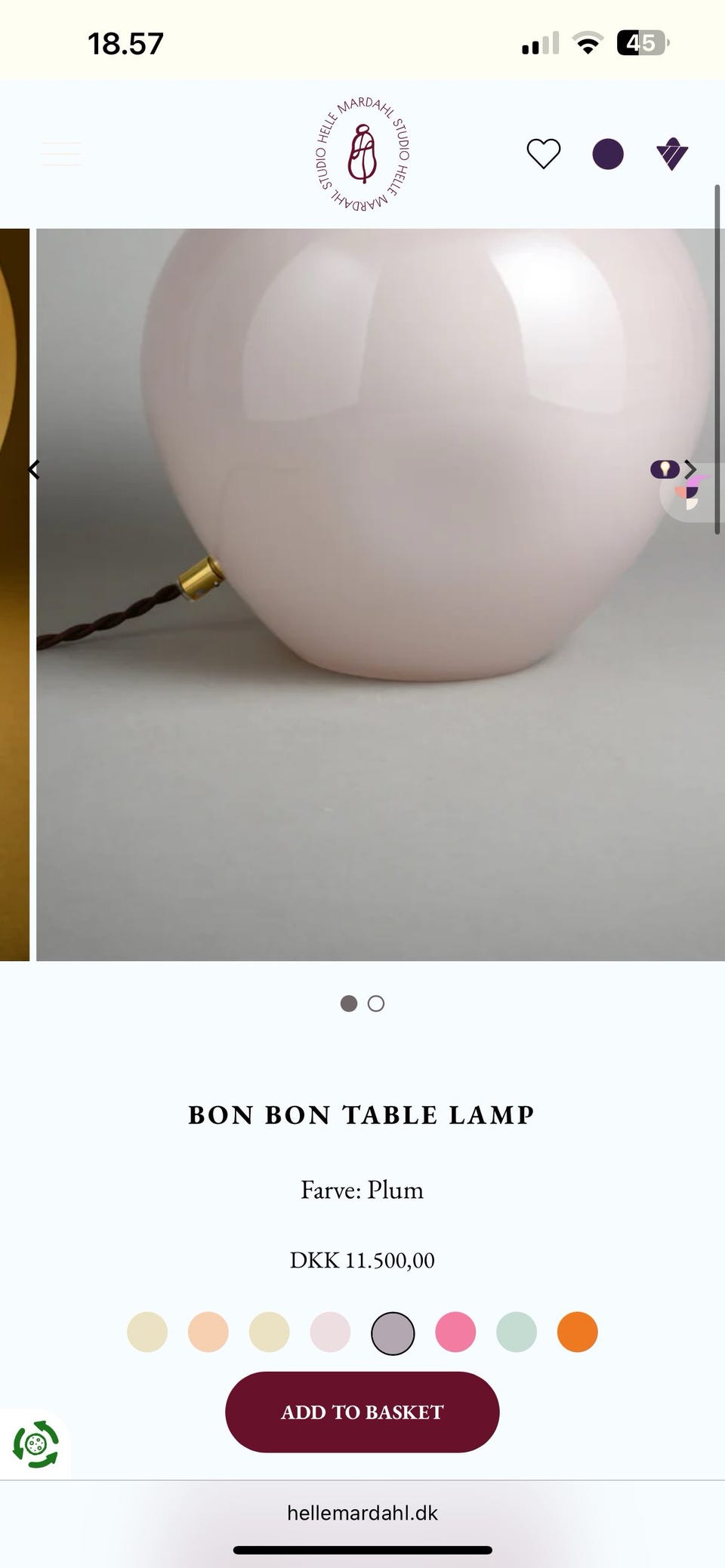Image resolution: width=725 pixels, height=1568 pixels.
Task: Choose the orange color swatch
Action: click(578, 1332)
